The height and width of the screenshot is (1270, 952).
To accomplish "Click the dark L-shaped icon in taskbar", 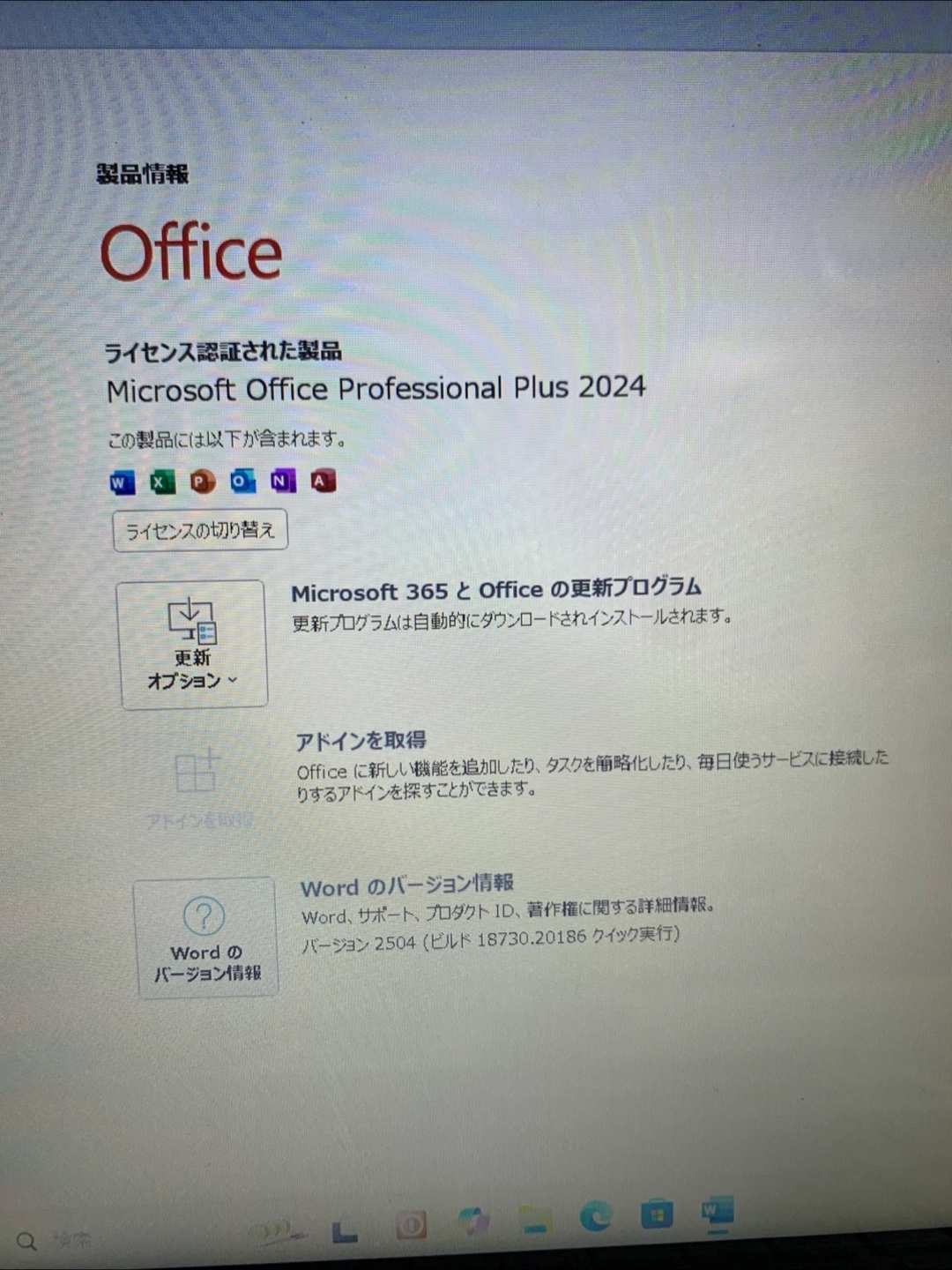I will click(x=345, y=1230).
